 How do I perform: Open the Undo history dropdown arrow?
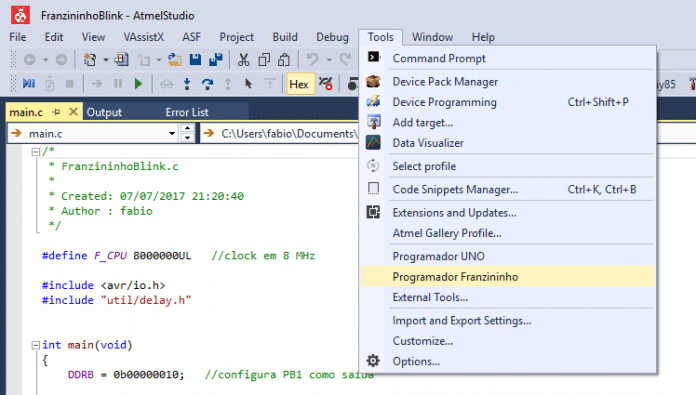tap(329, 59)
